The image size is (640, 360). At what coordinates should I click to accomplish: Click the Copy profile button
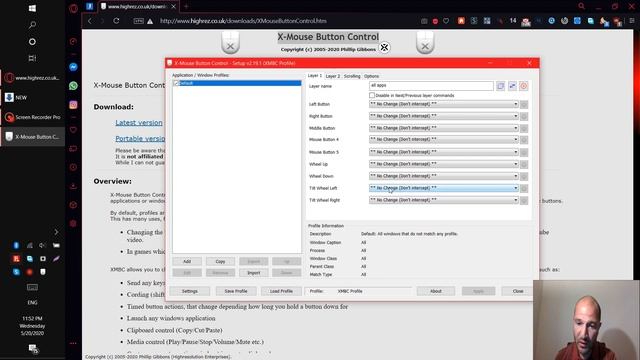click(x=220, y=261)
